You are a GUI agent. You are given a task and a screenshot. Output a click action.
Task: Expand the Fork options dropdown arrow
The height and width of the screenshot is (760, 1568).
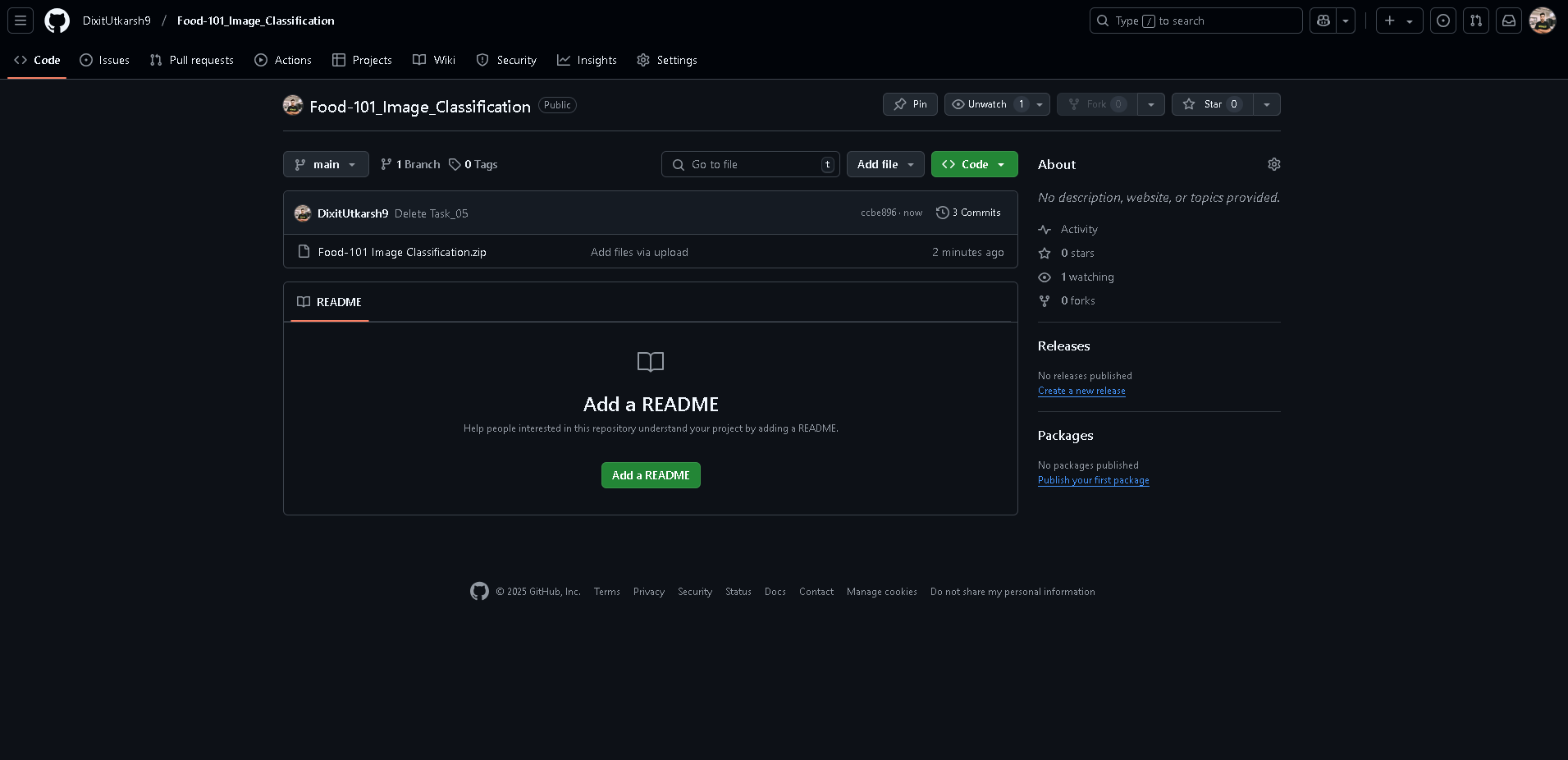[x=1151, y=104]
